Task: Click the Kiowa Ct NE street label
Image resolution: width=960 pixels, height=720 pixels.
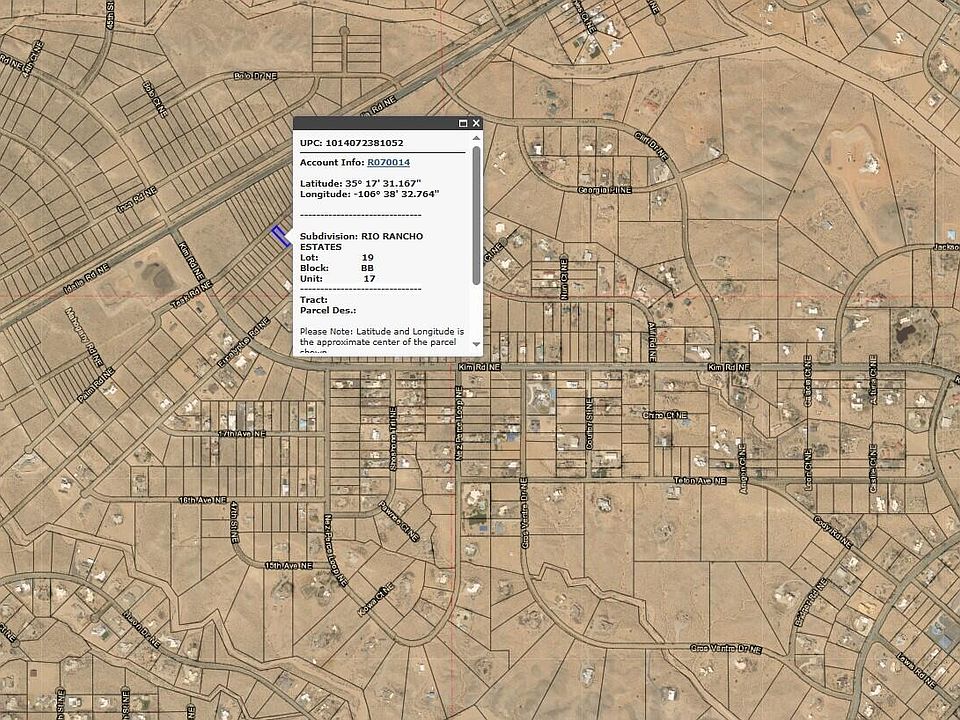Action: pos(375,599)
